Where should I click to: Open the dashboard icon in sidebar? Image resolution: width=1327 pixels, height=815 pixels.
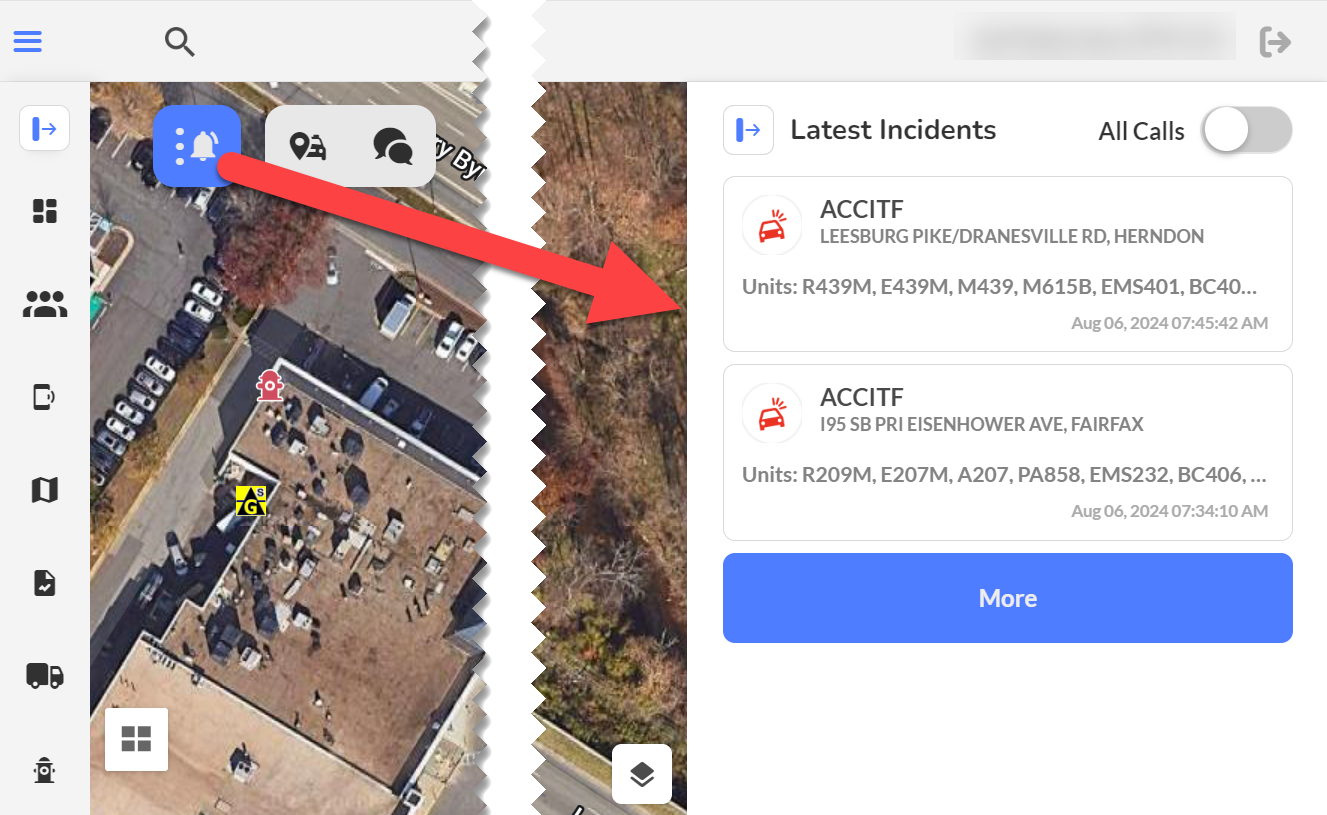[45, 211]
